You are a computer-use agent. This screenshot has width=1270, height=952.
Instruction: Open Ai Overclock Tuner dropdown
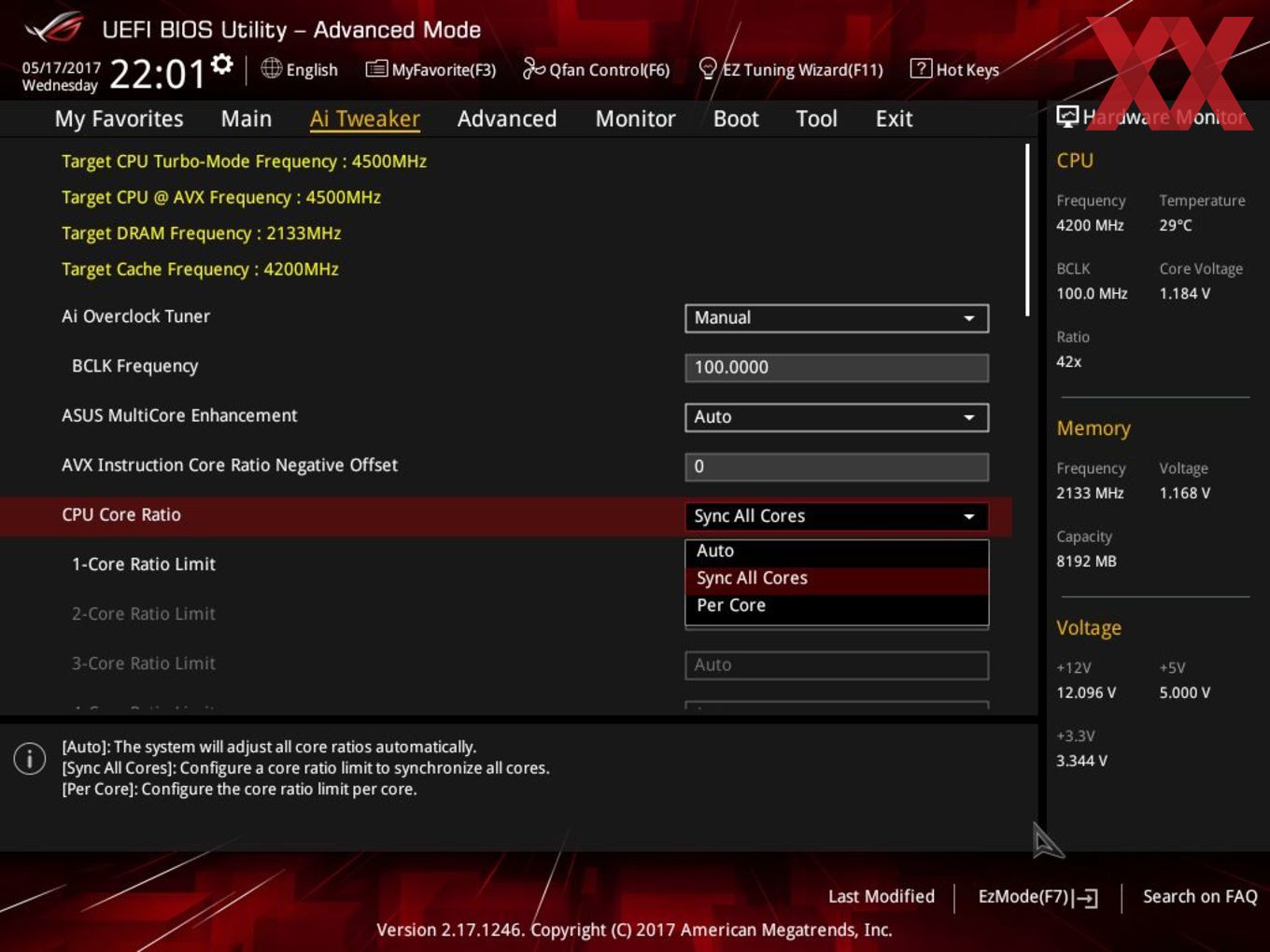(x=837, y=318)
